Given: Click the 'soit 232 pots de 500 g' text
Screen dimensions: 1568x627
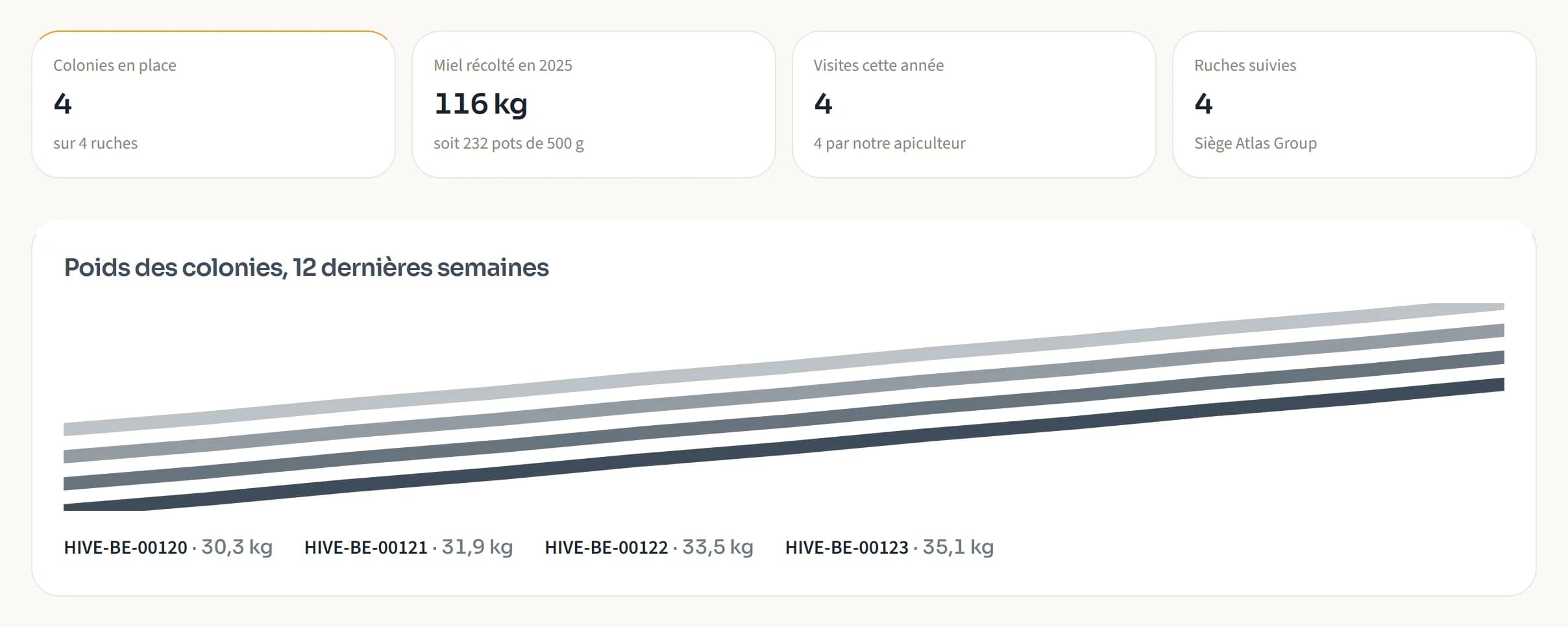Looking at the screenshot, I should pyautogui.click(x=509, y=143).
